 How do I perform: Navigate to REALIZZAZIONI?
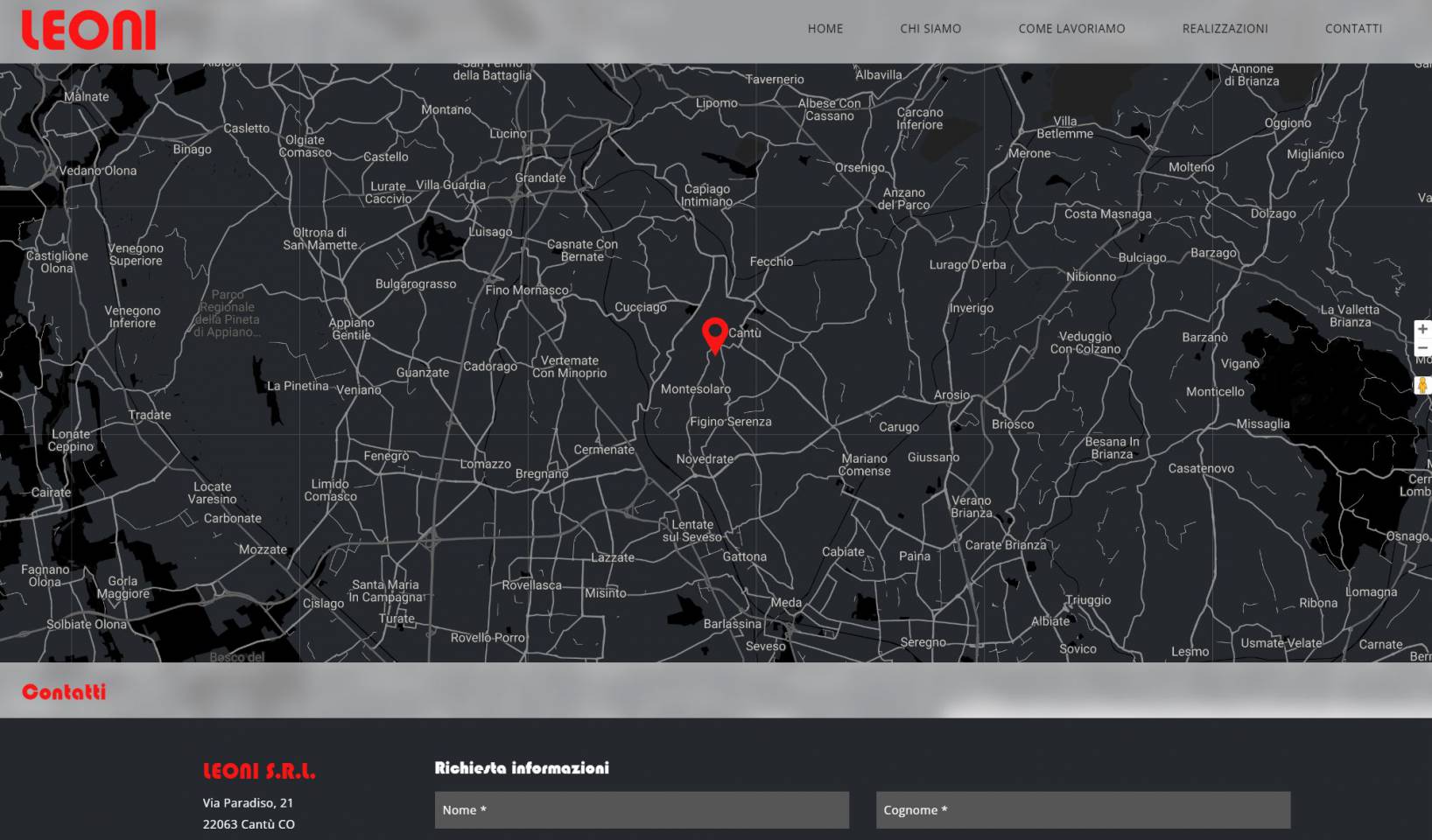click(x=1225, y=29)
